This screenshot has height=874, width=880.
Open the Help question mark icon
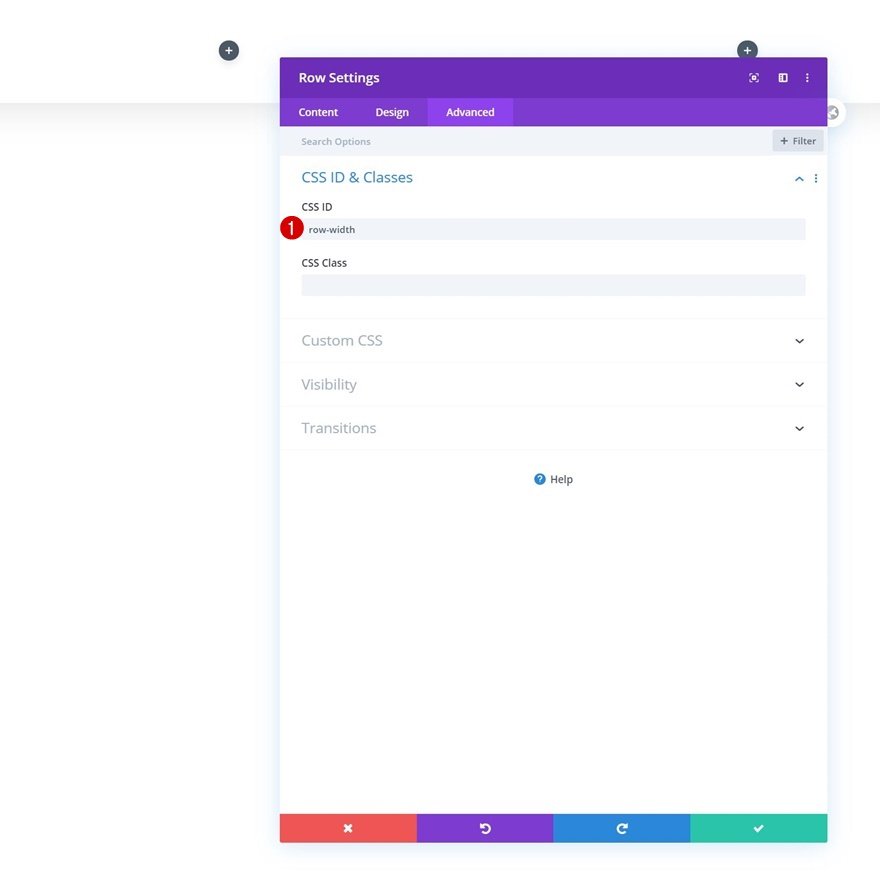tap(539, 479)
